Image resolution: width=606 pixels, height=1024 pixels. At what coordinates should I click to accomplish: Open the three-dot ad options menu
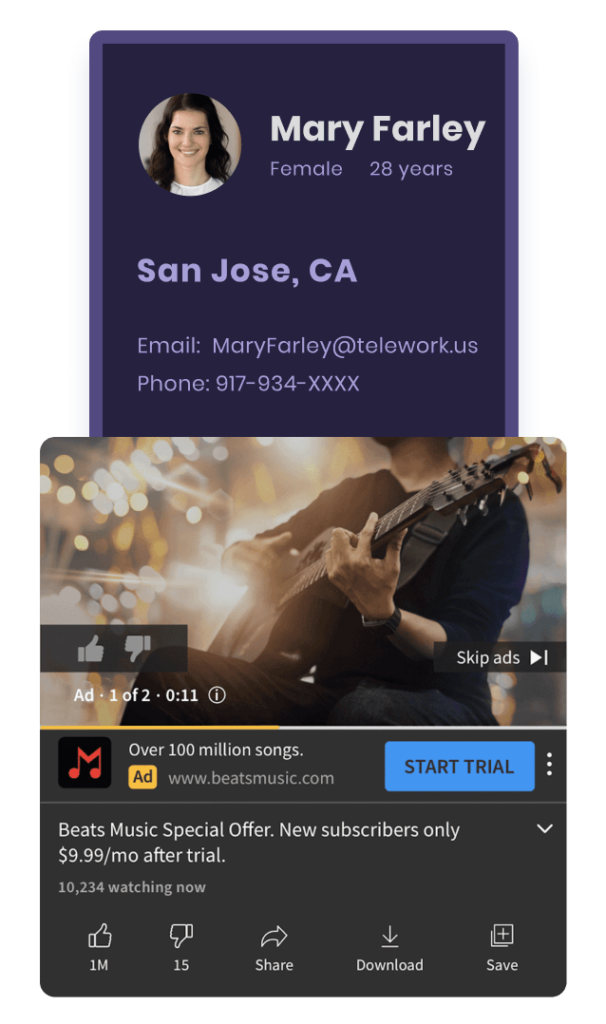coord(550,764)
